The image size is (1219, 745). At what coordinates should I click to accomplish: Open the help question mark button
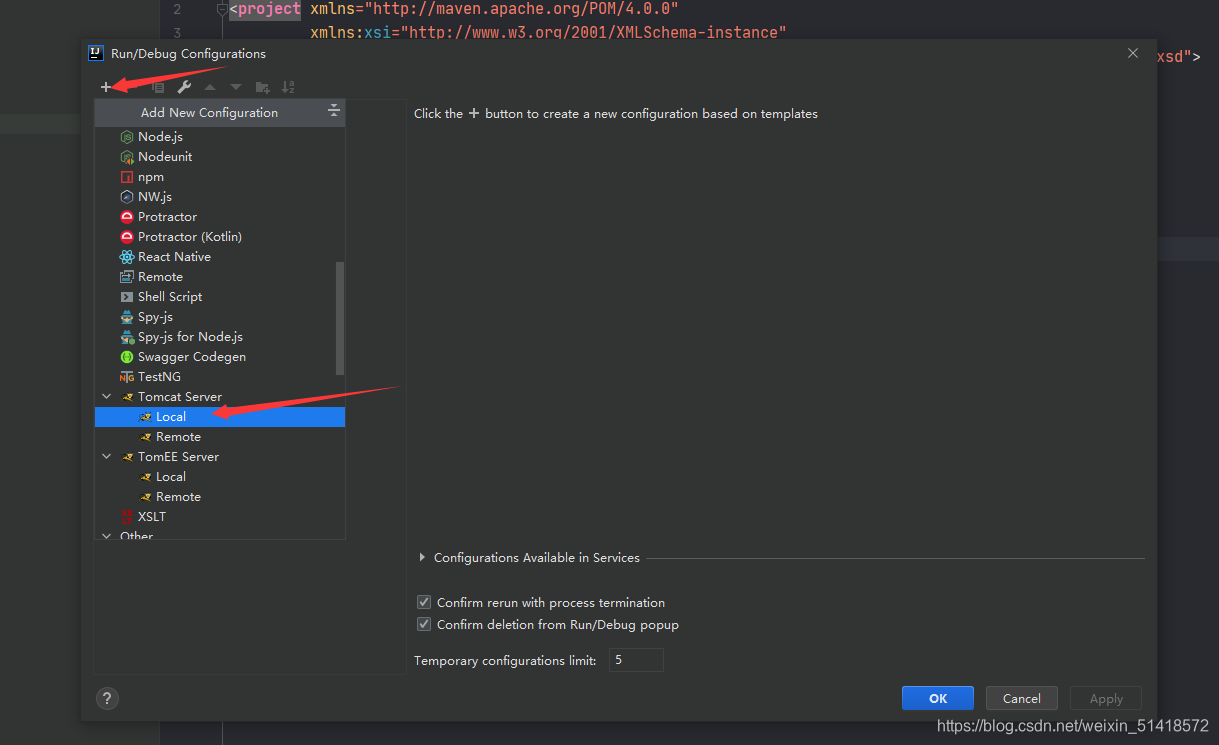(x=107, y=699)
